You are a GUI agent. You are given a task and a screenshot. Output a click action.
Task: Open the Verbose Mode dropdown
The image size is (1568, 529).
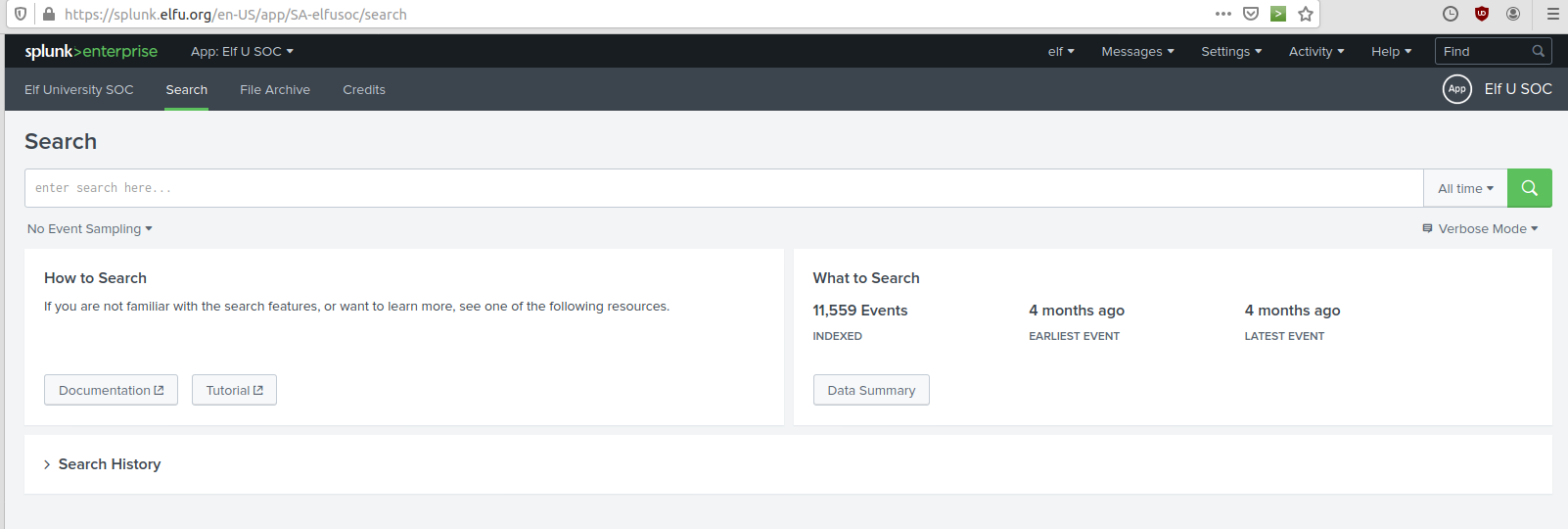tap(1480, 228)
